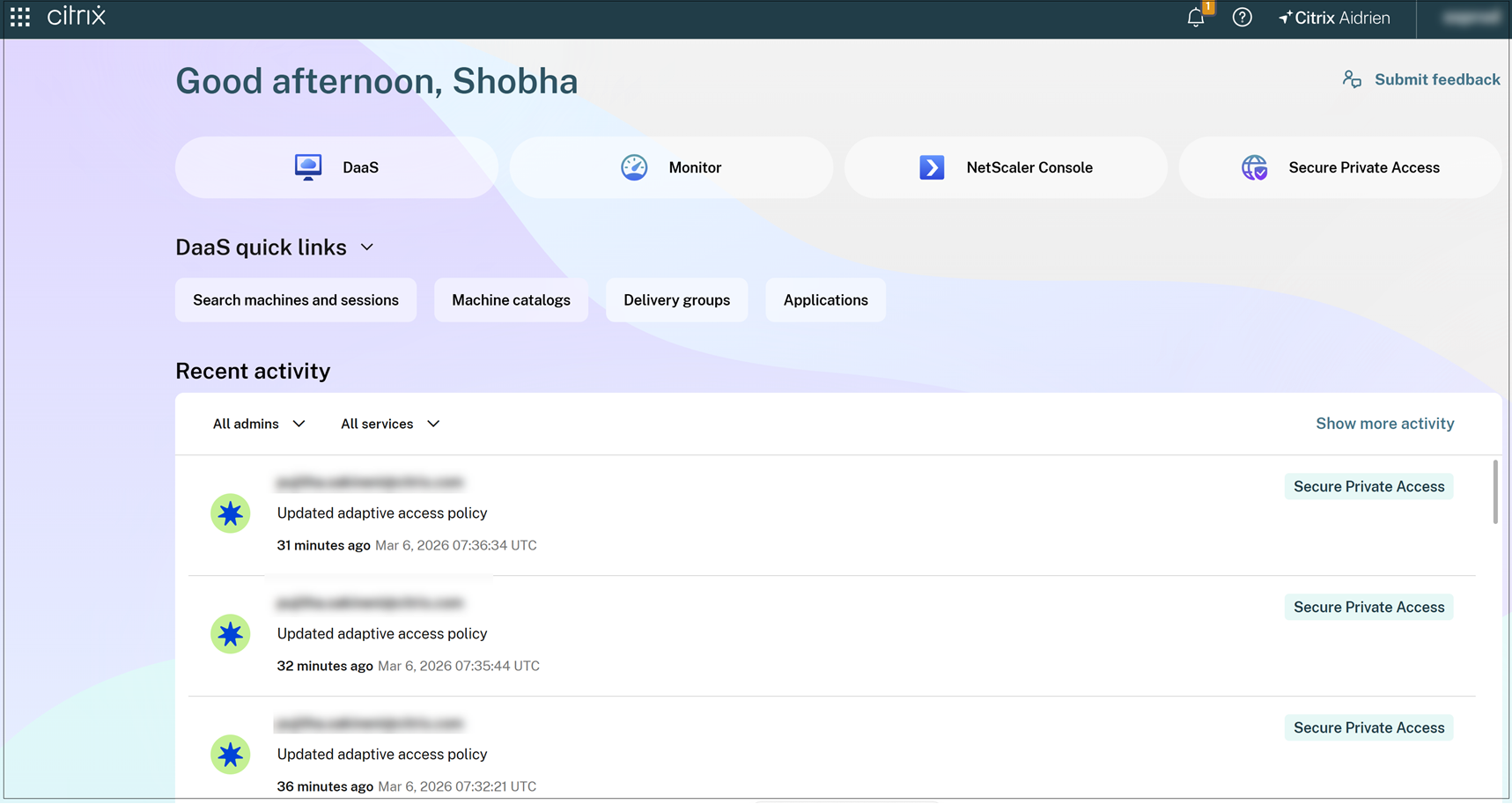Image resolution: width=1512 pixels, height=804 pixels.
Task: Open the DaaS service tile
Action: pyautogui.click(x=336, y=167)
